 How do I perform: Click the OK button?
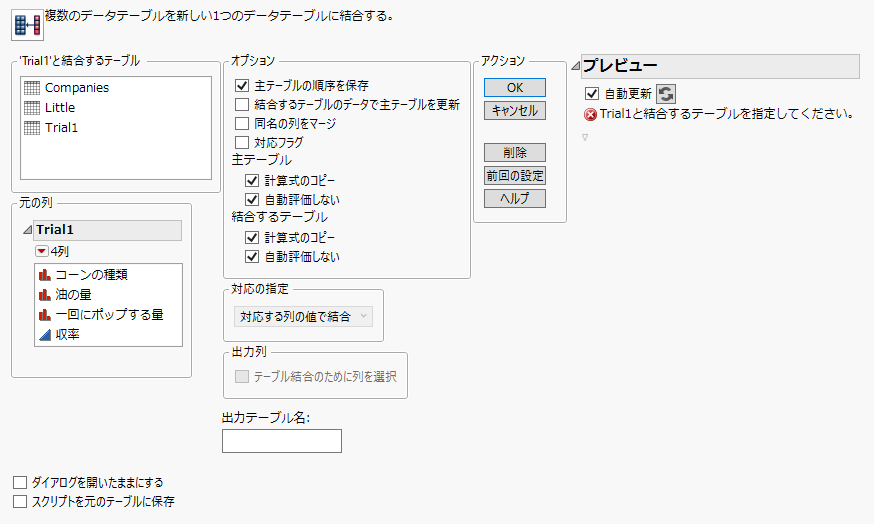515,88
